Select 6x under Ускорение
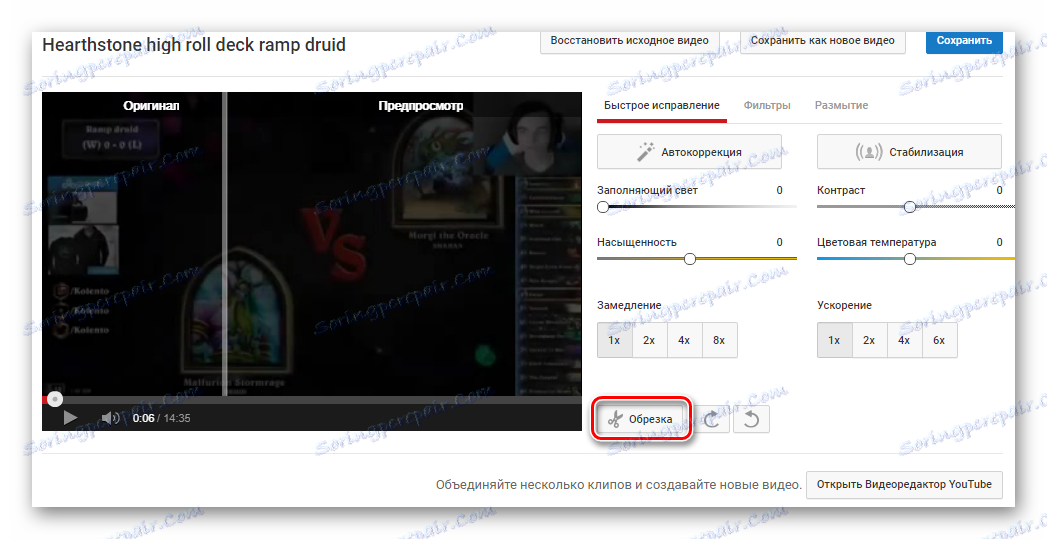The image size is (1047, 539). coord(939,340)
